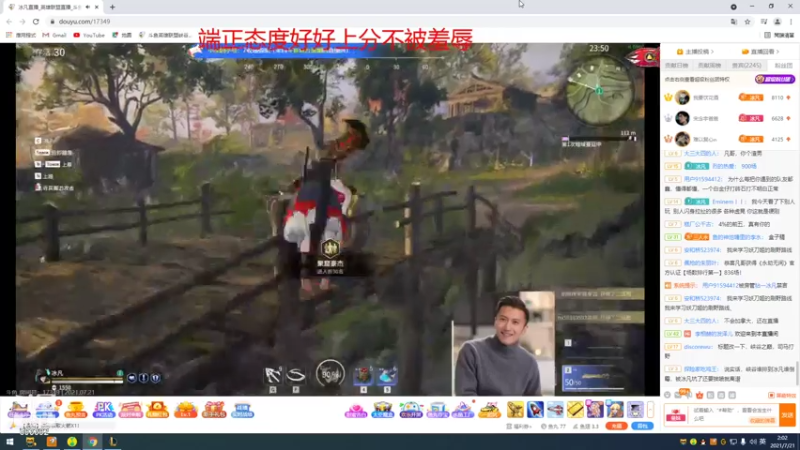Screen dimensions: 800x450
Task: Select the airplane gift icon
Action: 555,409
